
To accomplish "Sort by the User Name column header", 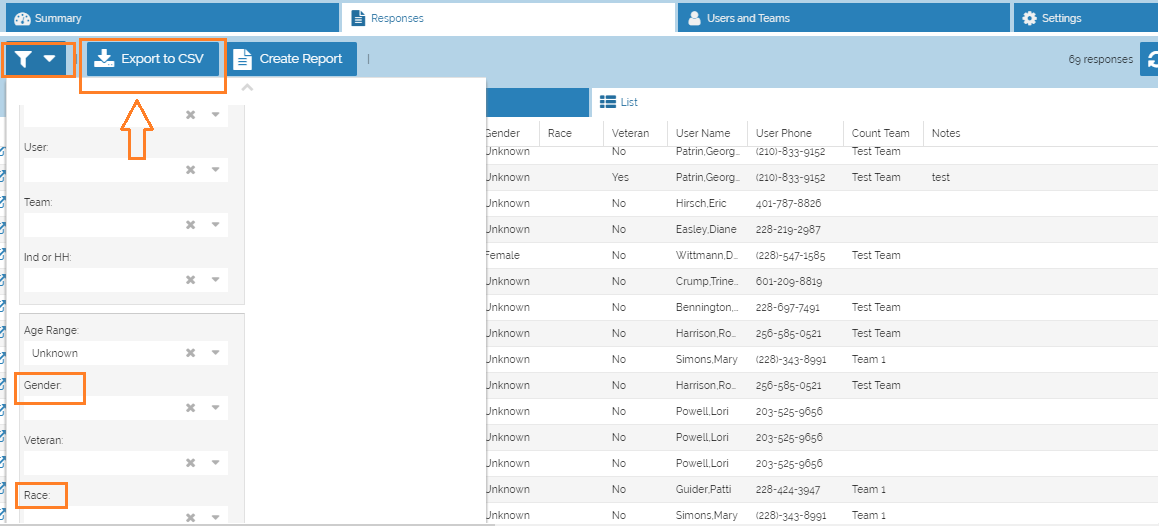I will [703, 133].
